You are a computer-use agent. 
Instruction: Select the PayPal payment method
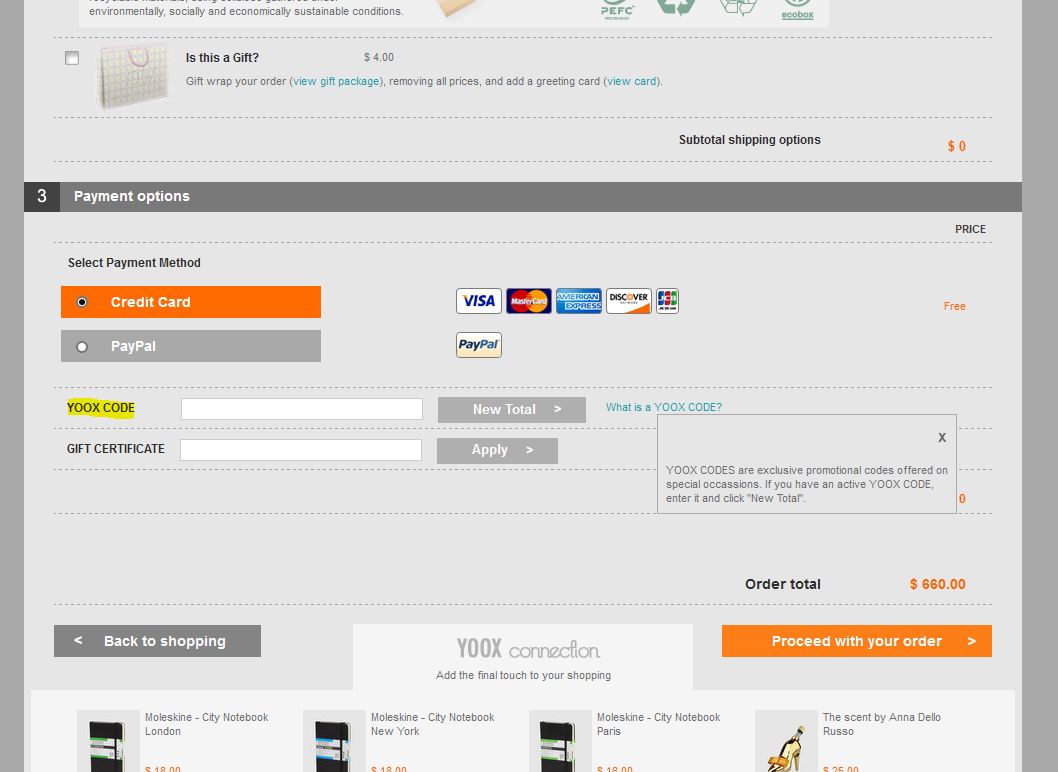coord(82,346)
